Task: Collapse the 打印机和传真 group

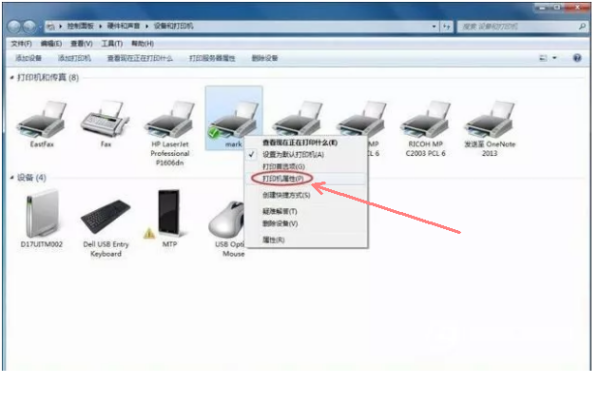Action: click(x=13, y=77)
